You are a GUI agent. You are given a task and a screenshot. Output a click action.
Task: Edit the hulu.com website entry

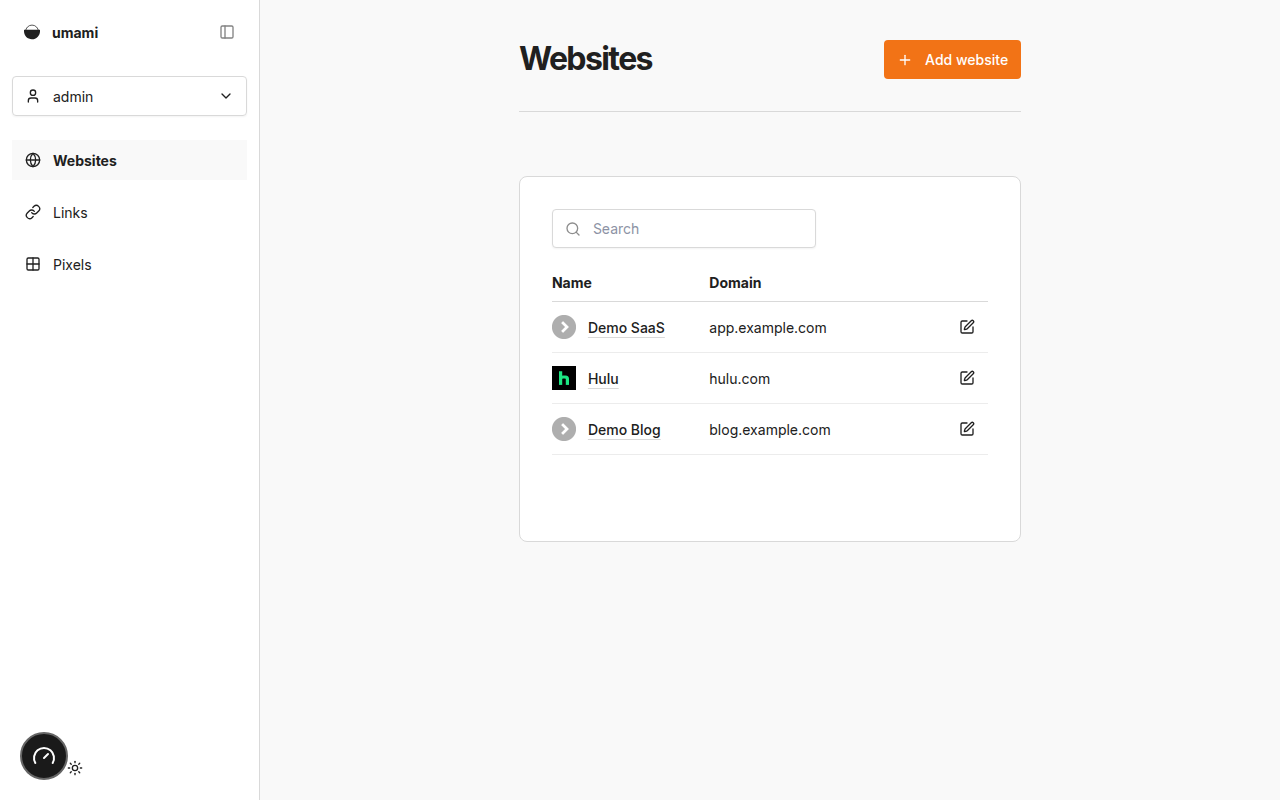coord(967,377)
